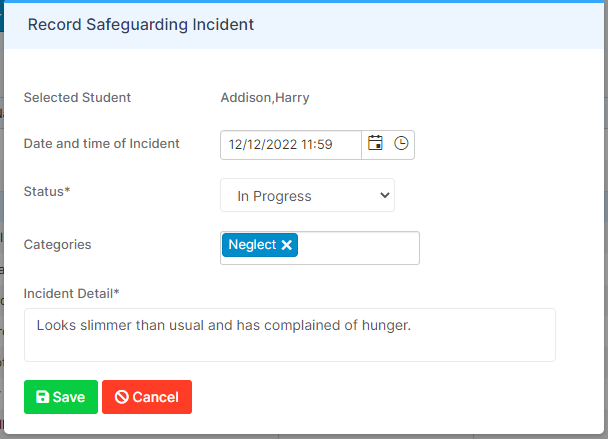Focus the 12/12/2022 11:59 date field
This screenshot has width=608, height=439.
(x=291, y=145)
